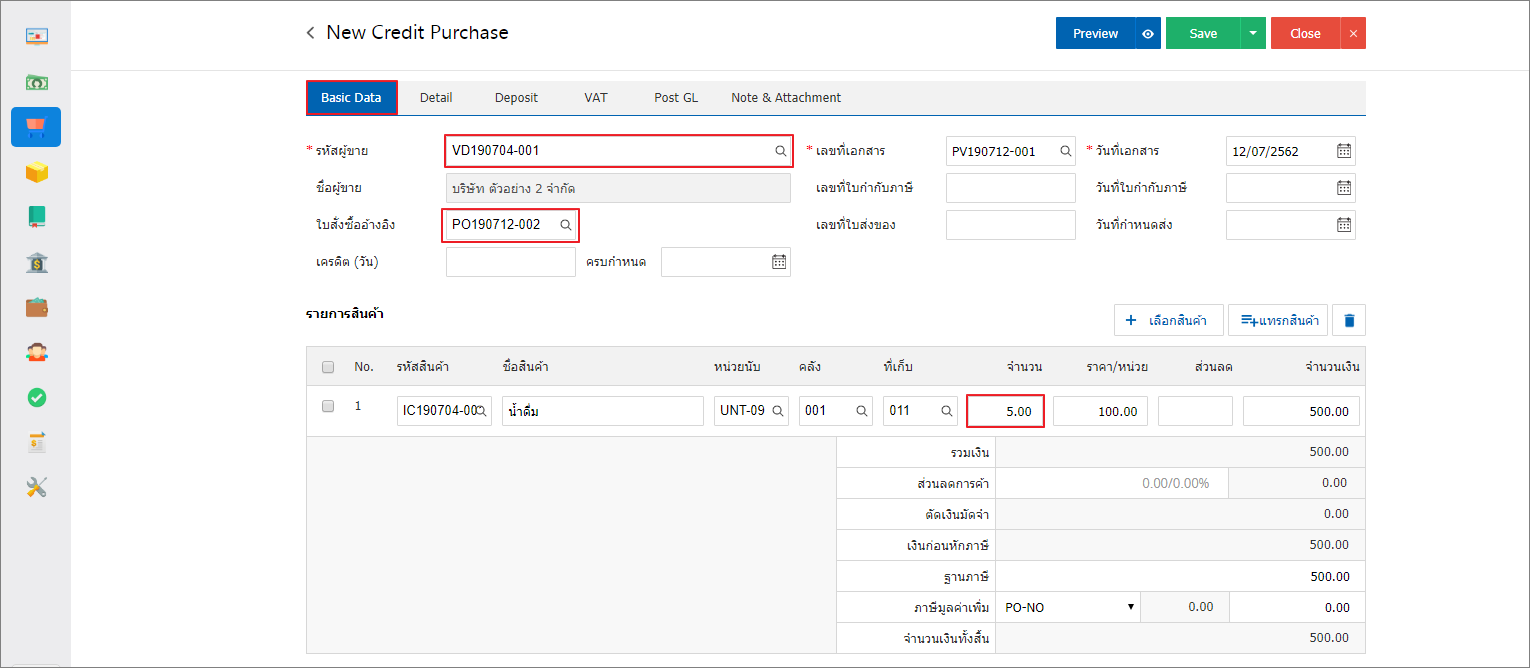
Task: Click the eye icon beside Preview
Action: tap(1148, 33)
